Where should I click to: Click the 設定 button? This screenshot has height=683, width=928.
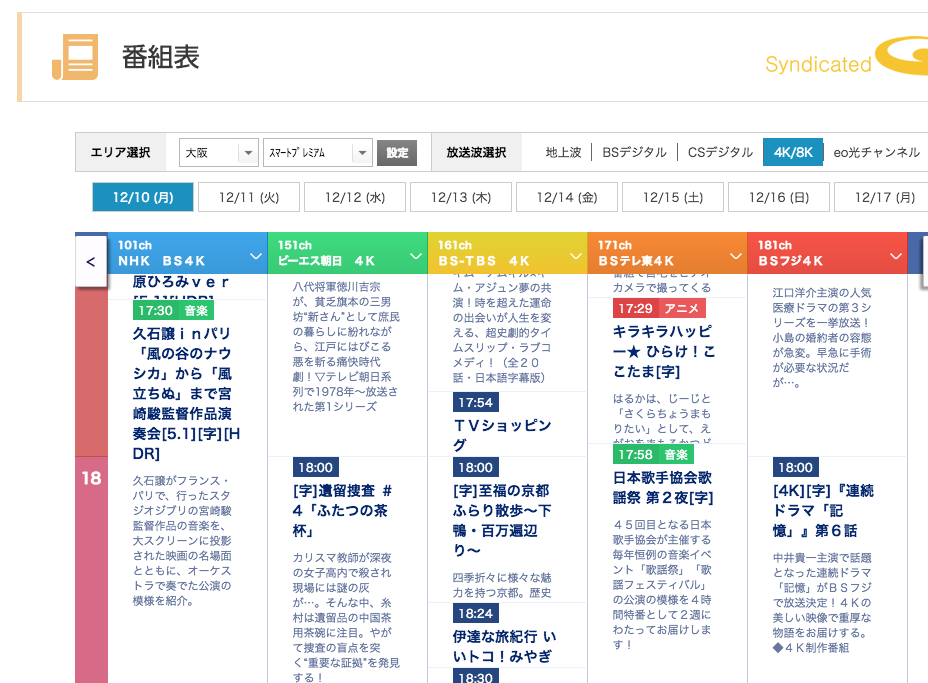tap(397, 153)
